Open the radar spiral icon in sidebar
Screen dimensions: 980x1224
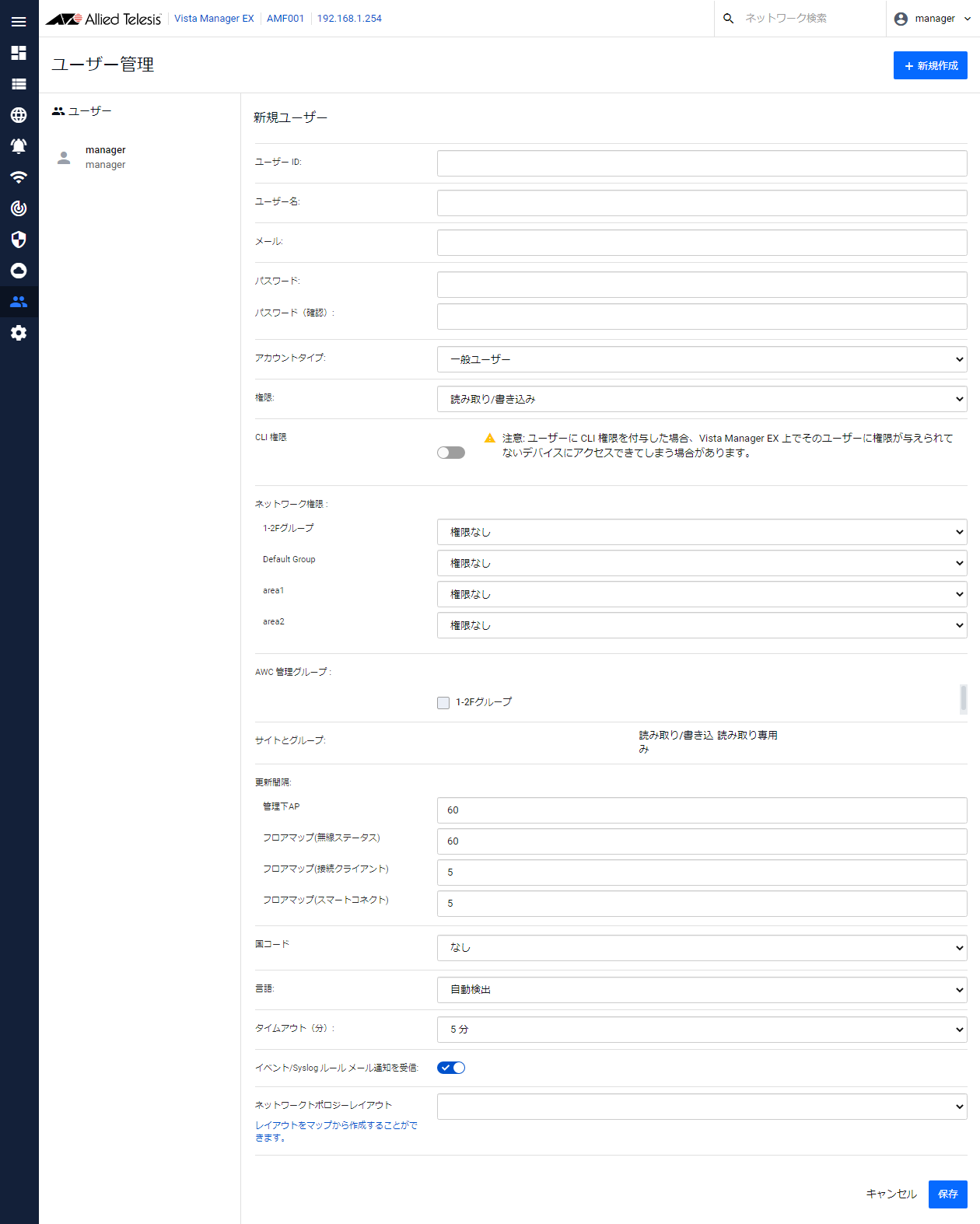[19, 208]
